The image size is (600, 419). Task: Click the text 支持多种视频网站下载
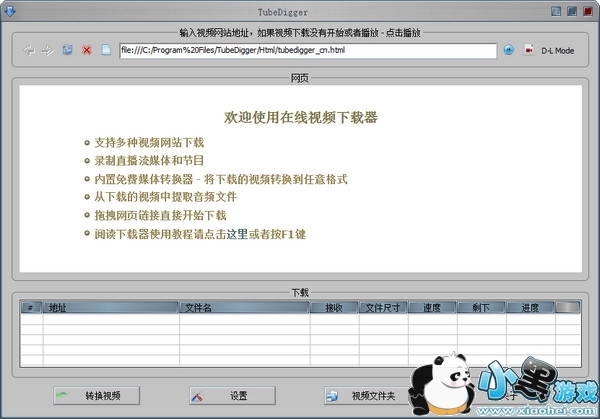pos(149,143)
